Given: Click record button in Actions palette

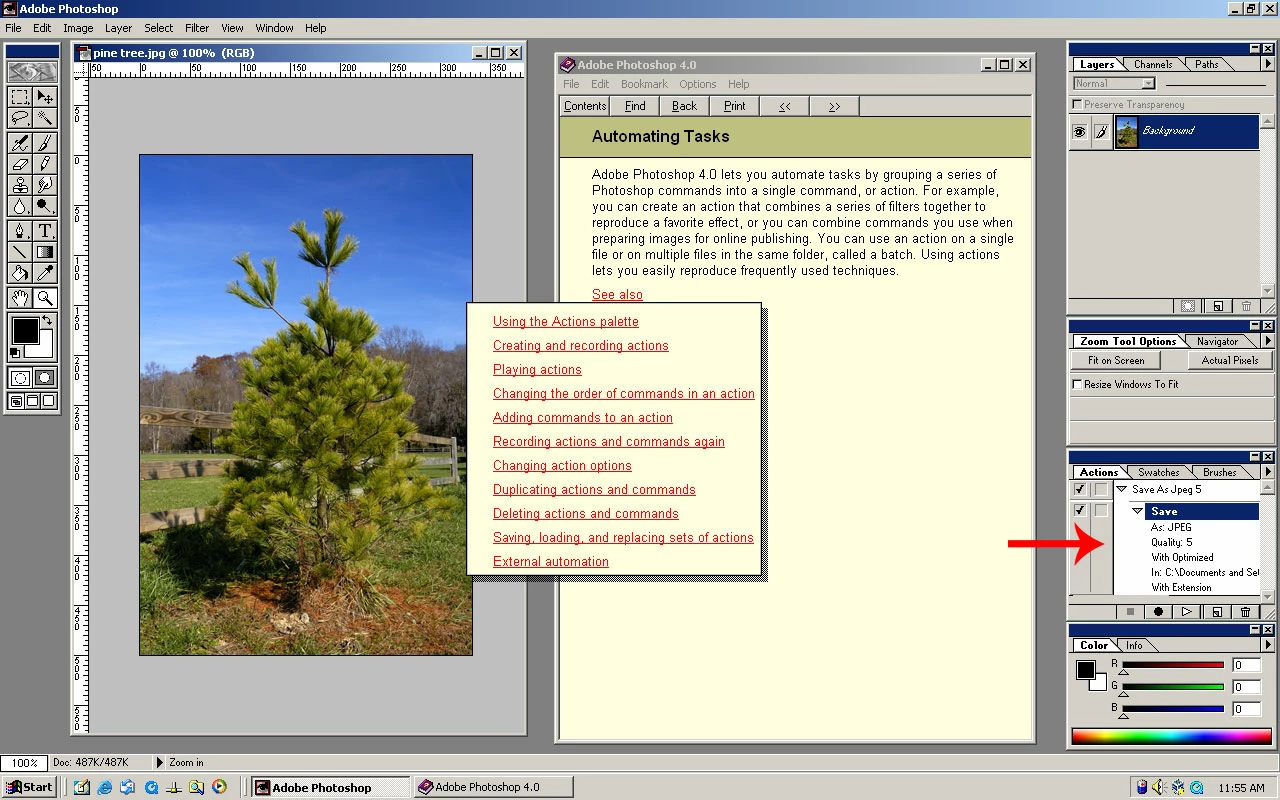Looking at the screenshot, I should point(1158,612).
